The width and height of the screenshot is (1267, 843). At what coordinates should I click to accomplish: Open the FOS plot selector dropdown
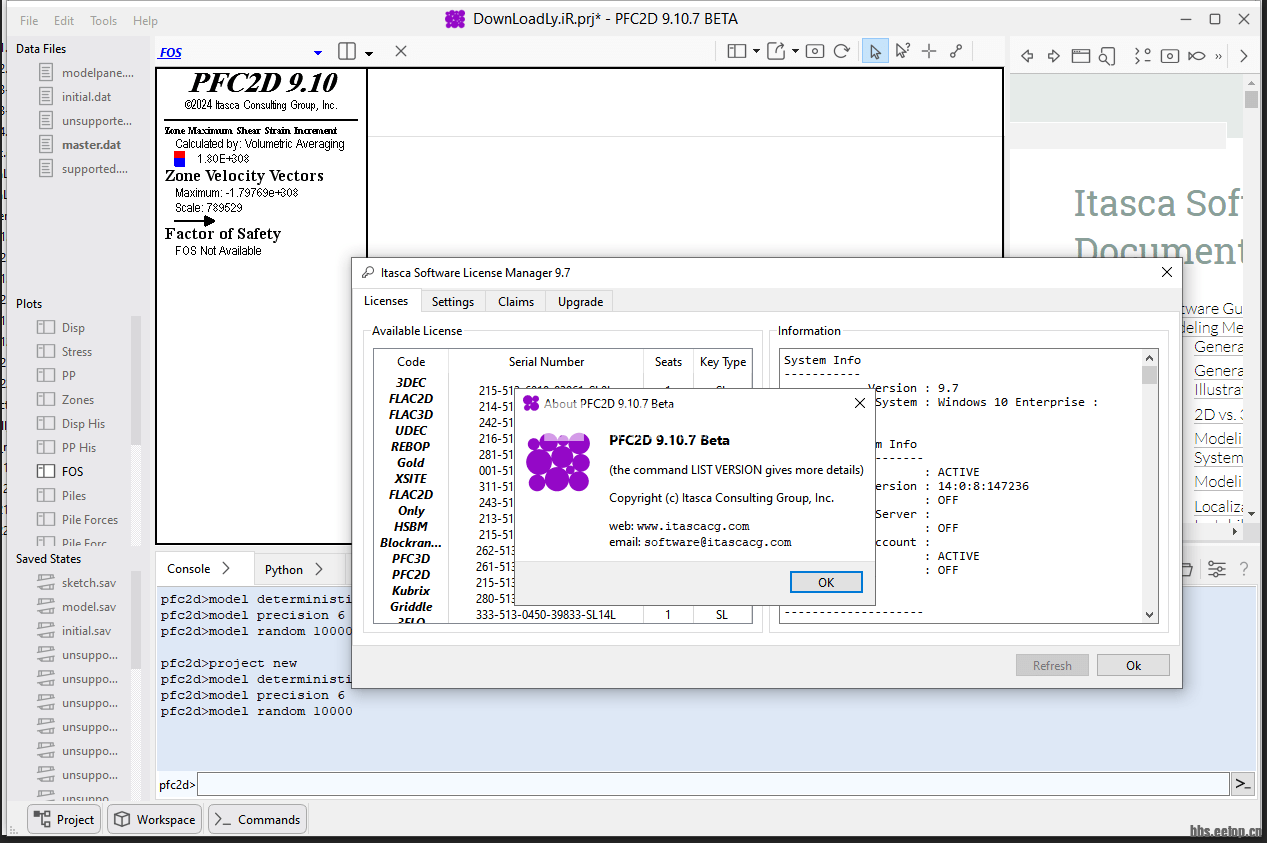click(x=318, y=53)
